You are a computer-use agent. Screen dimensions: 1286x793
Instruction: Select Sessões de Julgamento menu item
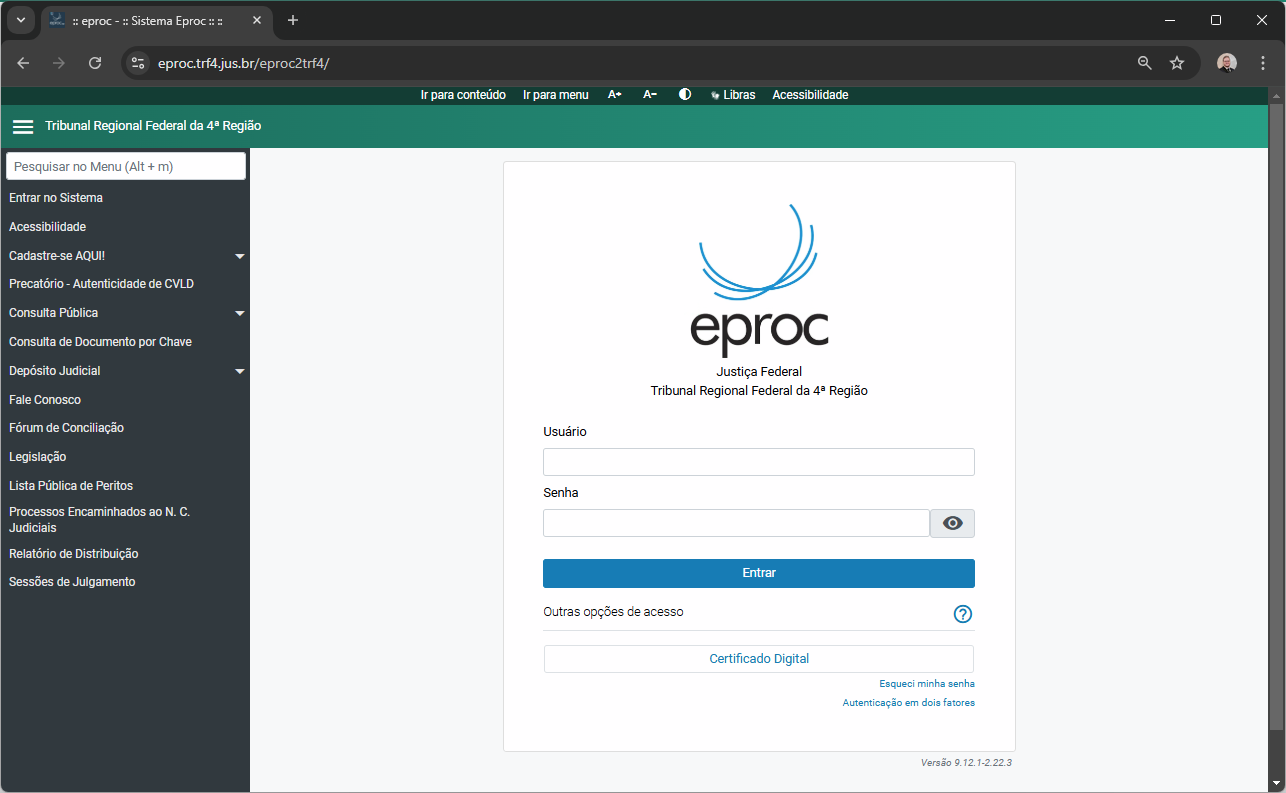72,582
